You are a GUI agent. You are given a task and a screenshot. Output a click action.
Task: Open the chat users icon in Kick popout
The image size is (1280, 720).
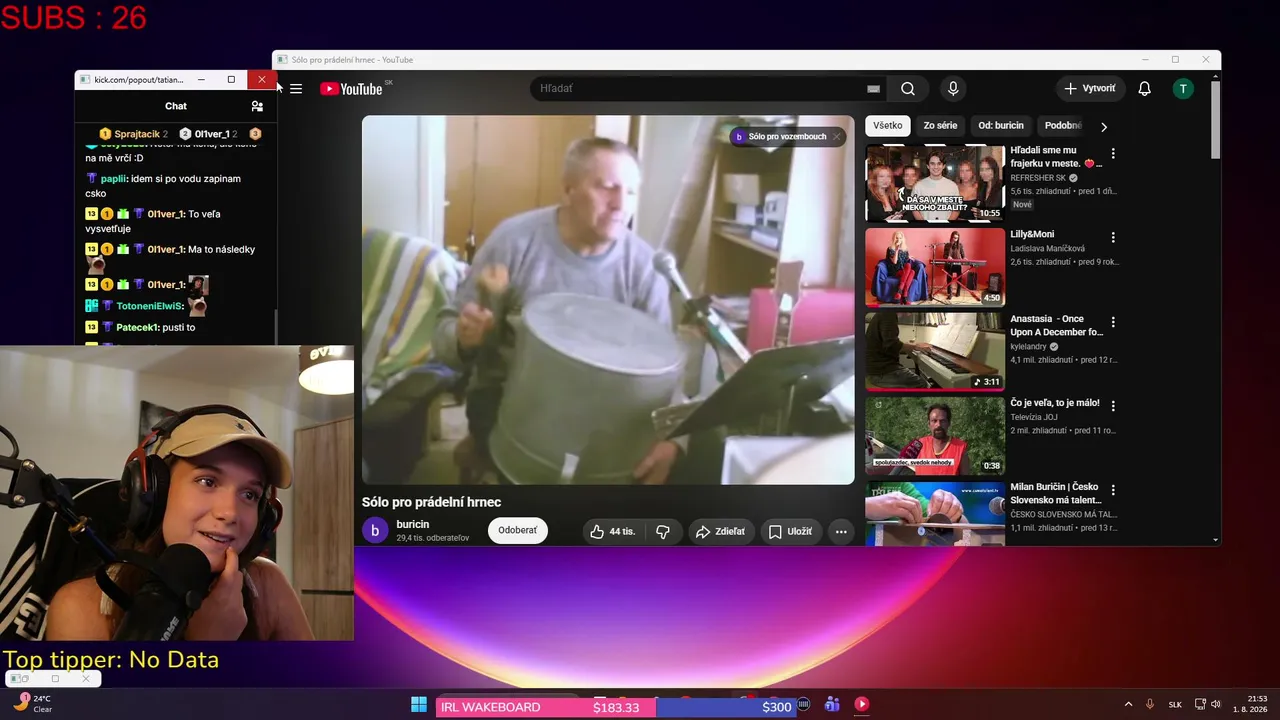(x=257, y=106)
